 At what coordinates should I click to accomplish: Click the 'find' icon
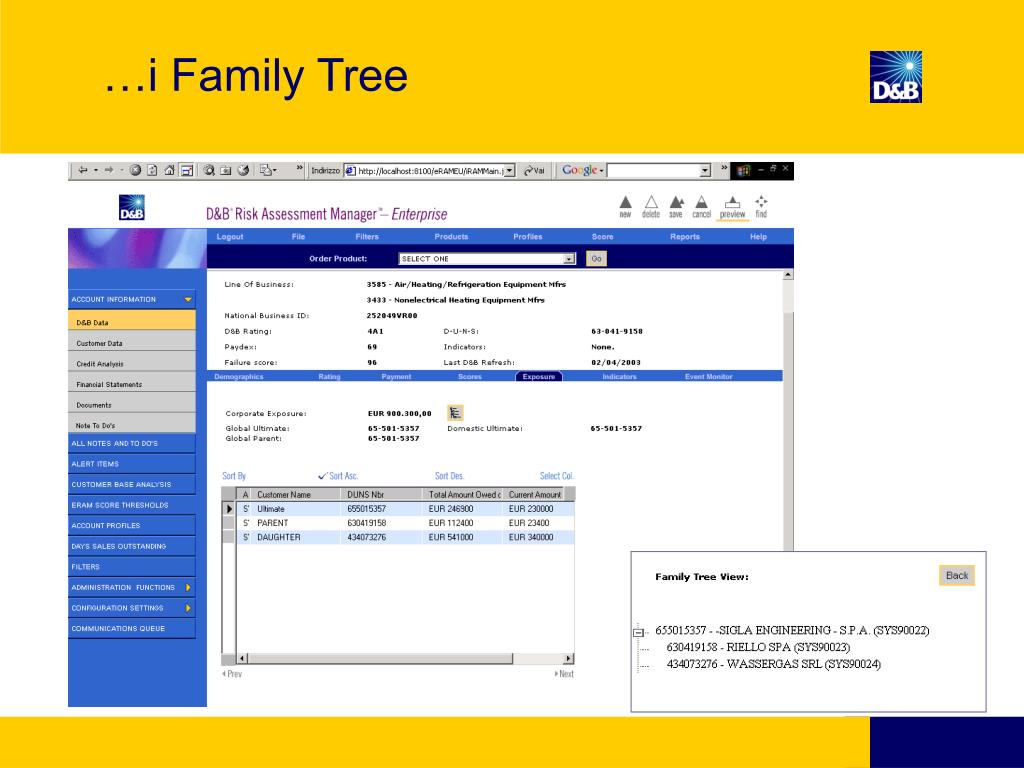tap(761, 206)
